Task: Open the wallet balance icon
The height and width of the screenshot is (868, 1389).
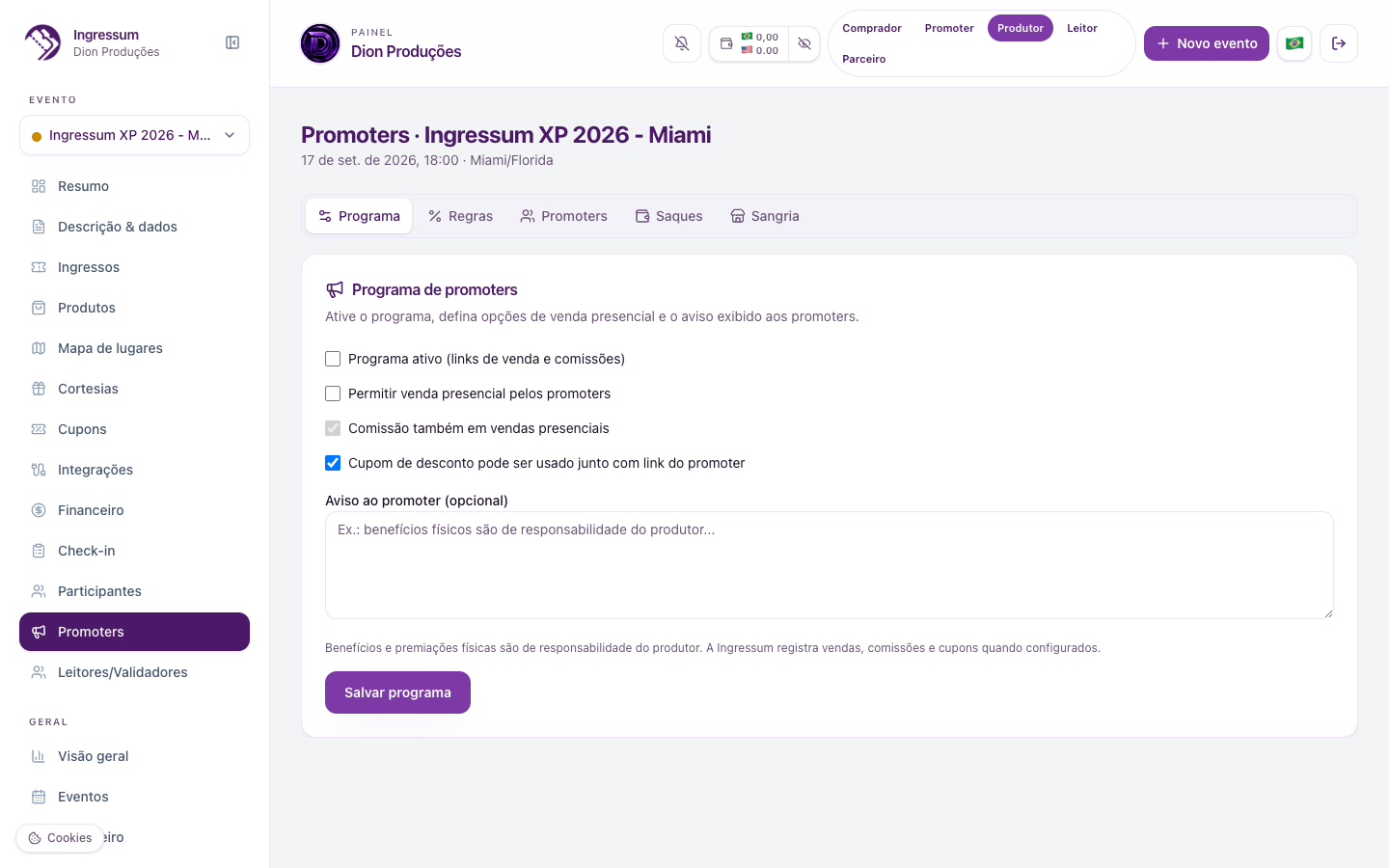Action: (726, 43)
